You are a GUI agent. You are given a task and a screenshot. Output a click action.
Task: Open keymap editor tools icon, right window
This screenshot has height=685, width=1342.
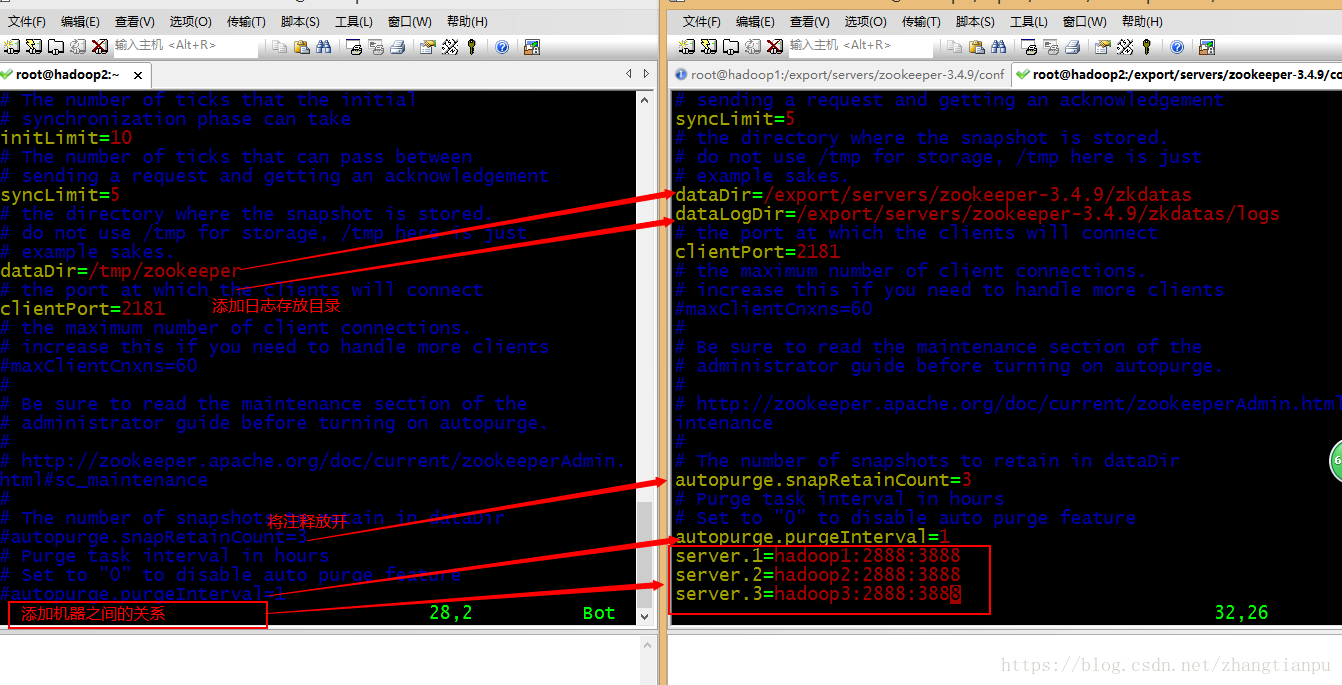pyautogui.click(x=1125, y=46)
